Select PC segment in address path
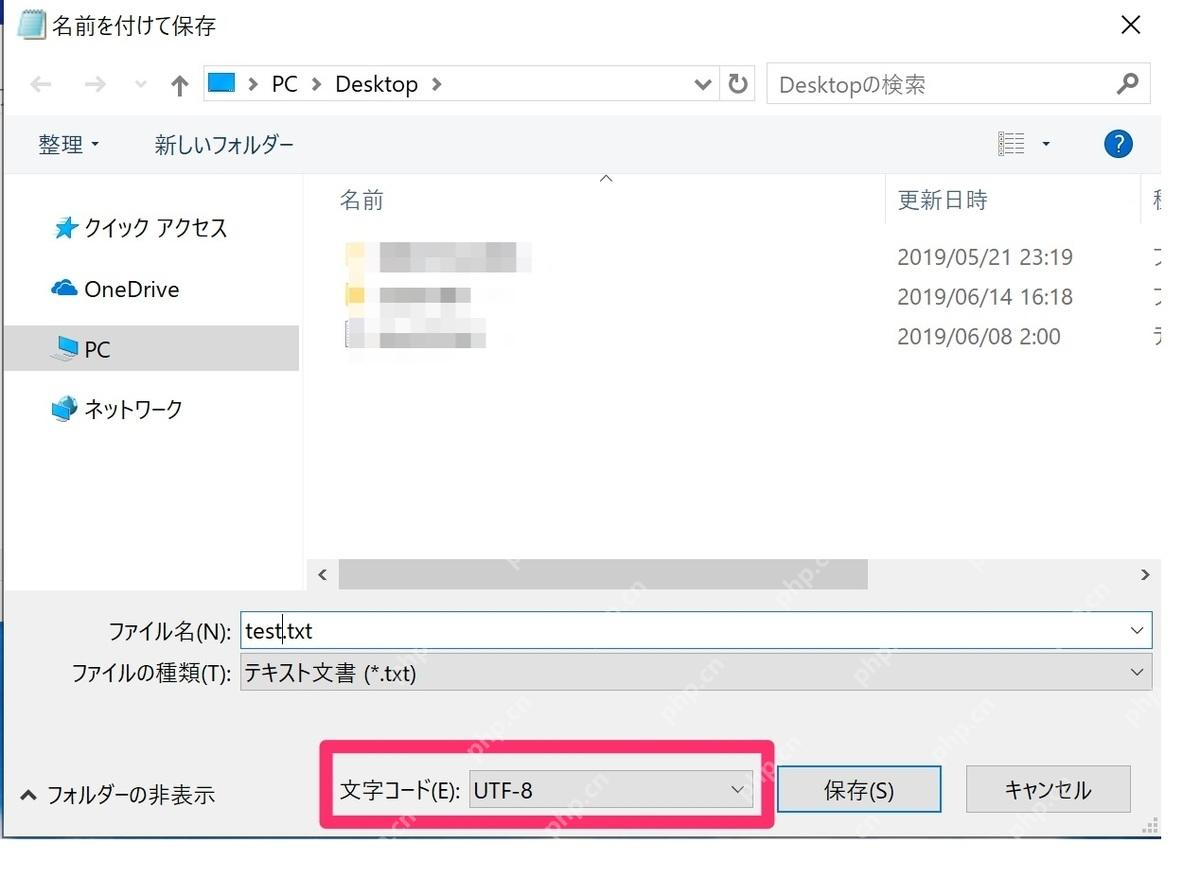The height and width of the screenshot is (878, 1200). coord(285,84)
